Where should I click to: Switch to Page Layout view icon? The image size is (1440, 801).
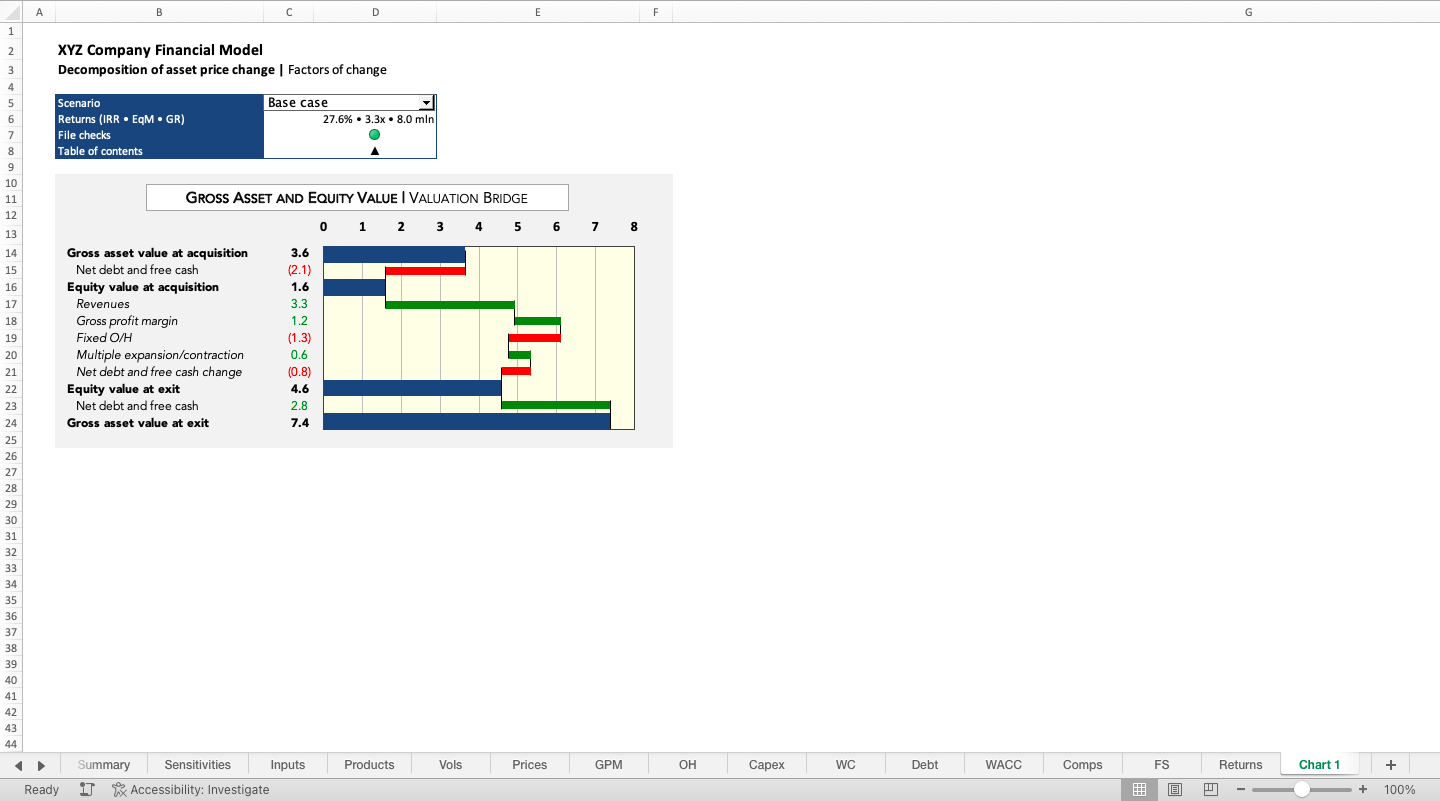pyautogui.click(x=1175, y=789)
